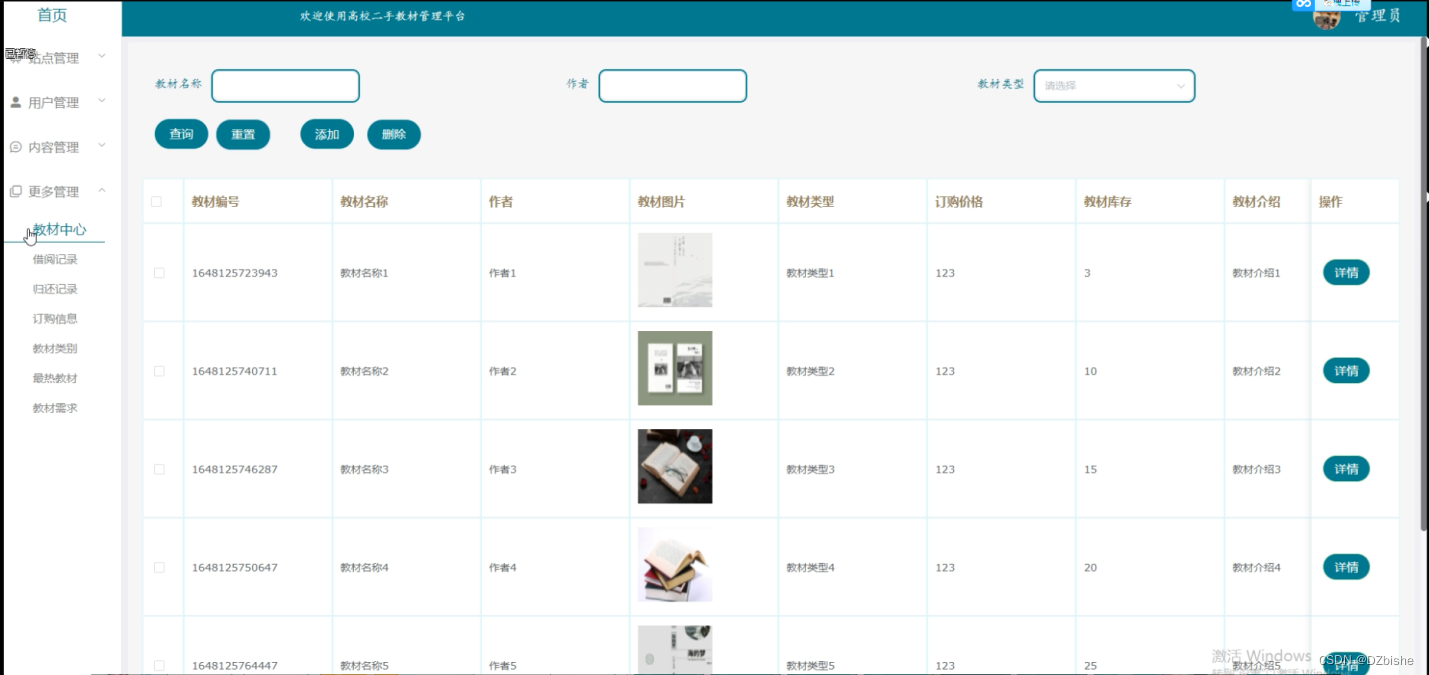Viewport: 1429px width, 675px height.
Task: Open 详情 for 教材名称3
Action: click(1346, 468)
